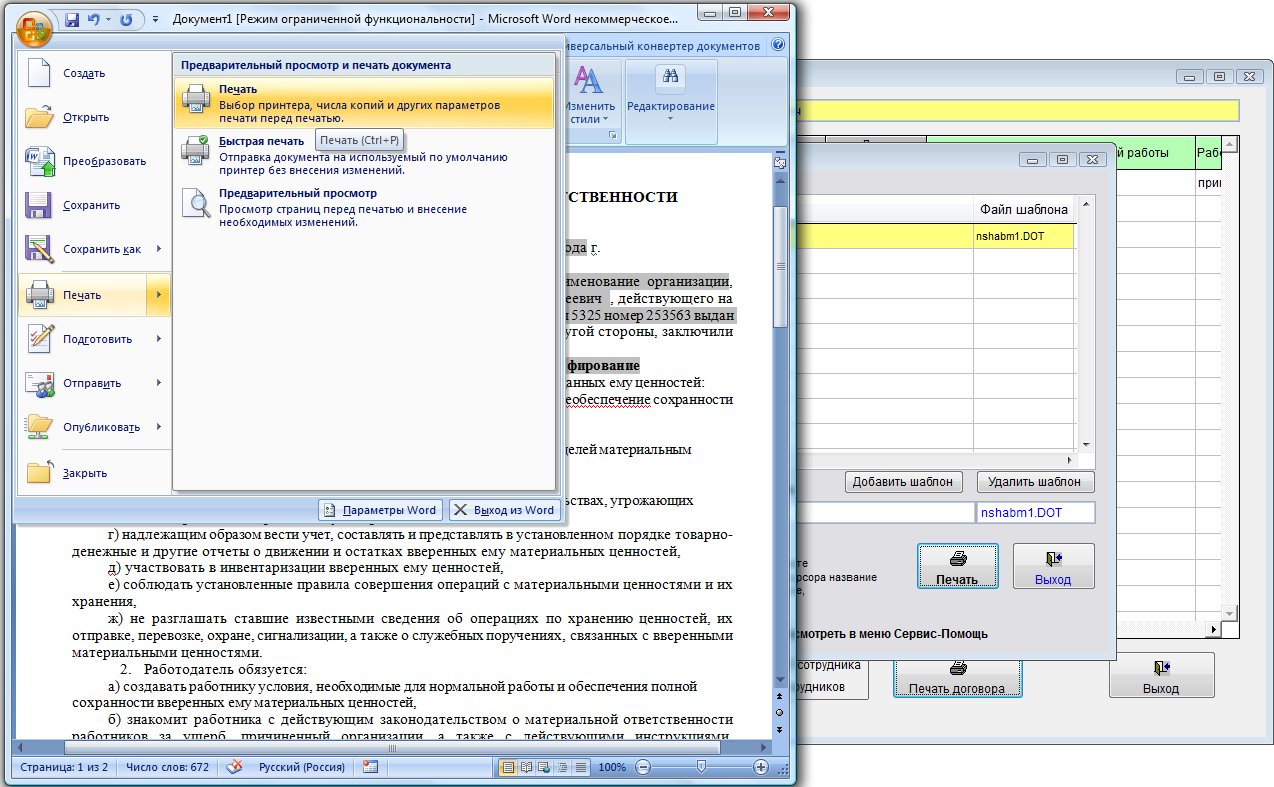Open Word Help question mark icon

click(777, 46)
